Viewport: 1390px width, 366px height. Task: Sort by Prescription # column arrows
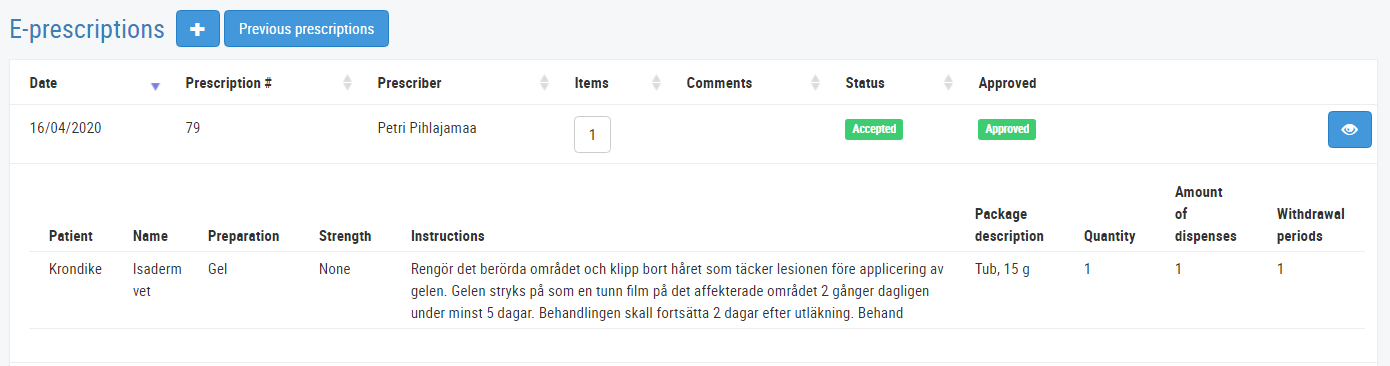click(347, 83)
